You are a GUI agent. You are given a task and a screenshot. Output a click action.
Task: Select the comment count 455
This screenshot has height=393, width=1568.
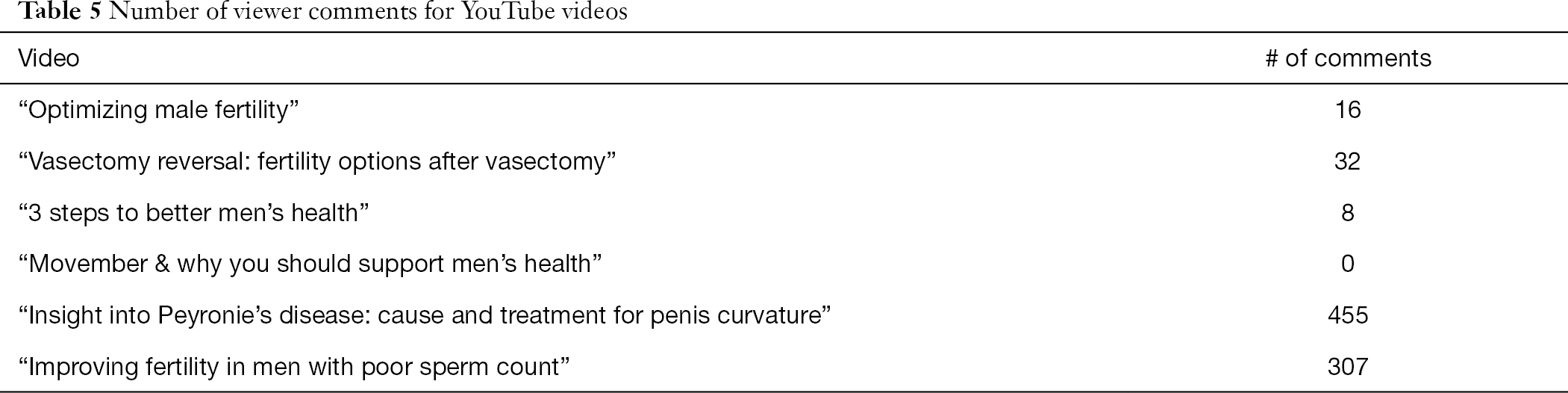click(1348, 315)
